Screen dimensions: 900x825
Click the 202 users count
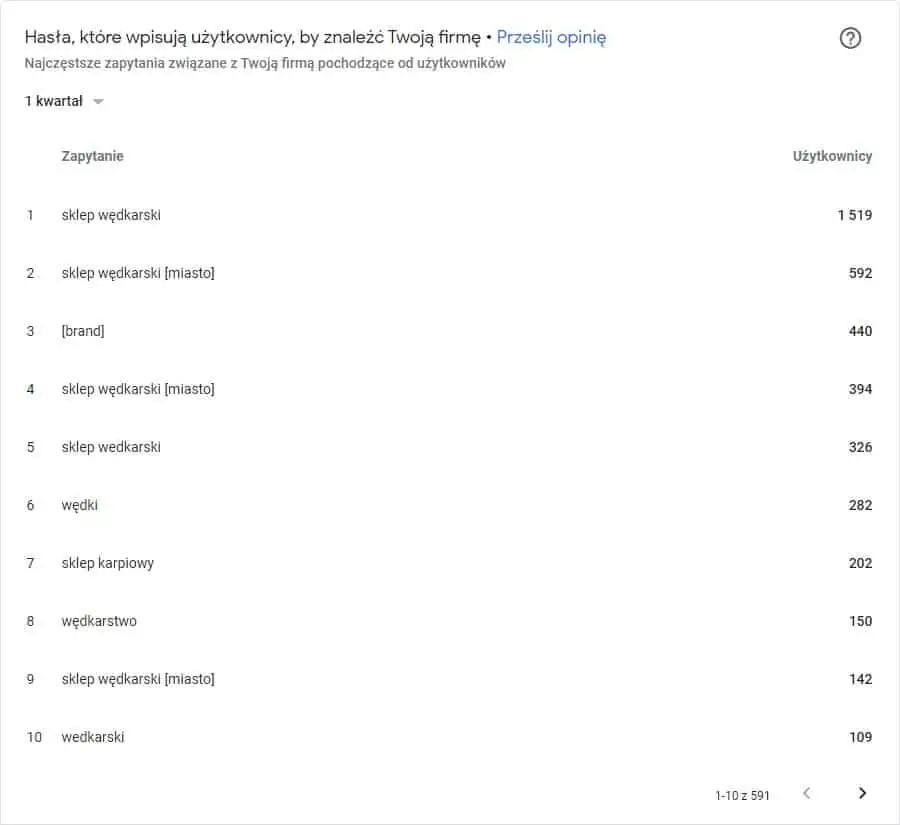click(x=860, y=563)
